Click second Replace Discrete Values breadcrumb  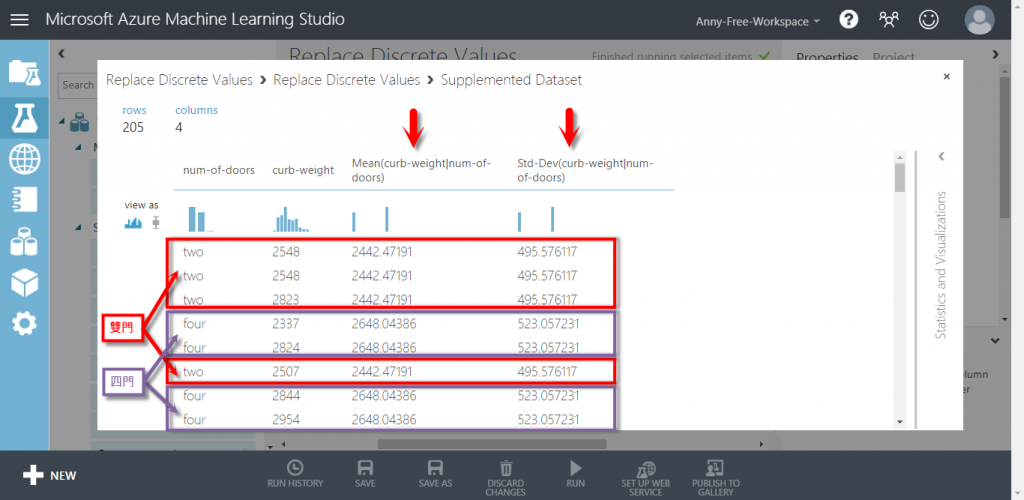tap(346, 80)
